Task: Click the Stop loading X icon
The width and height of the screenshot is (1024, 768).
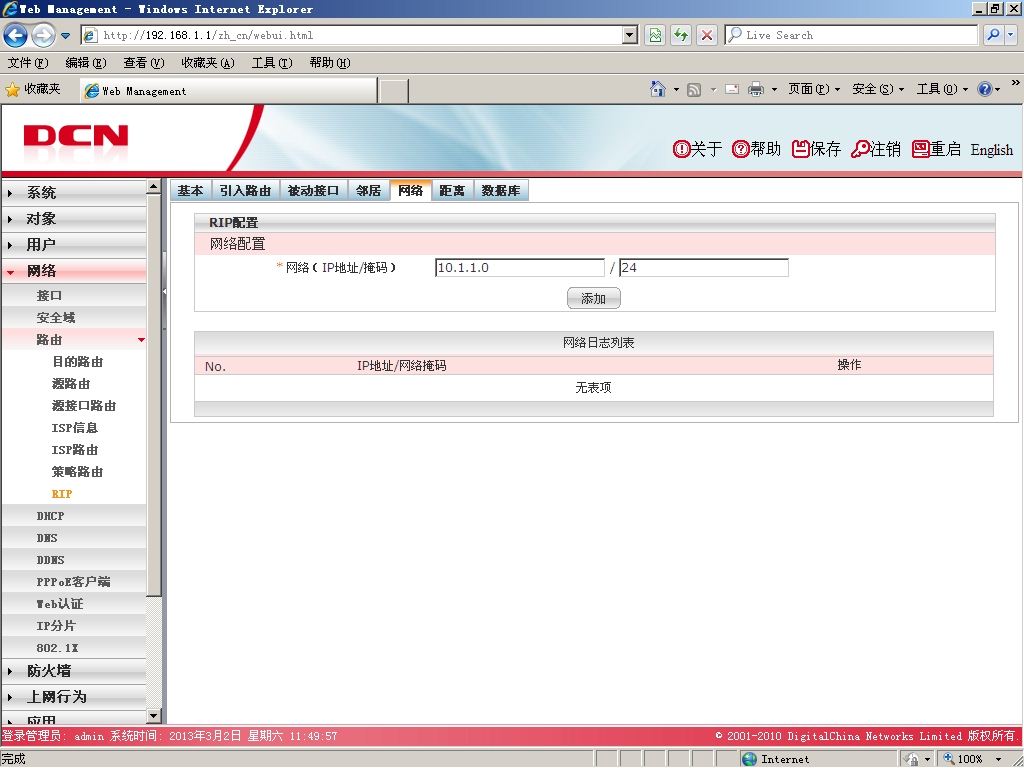Action: point(707,35)
